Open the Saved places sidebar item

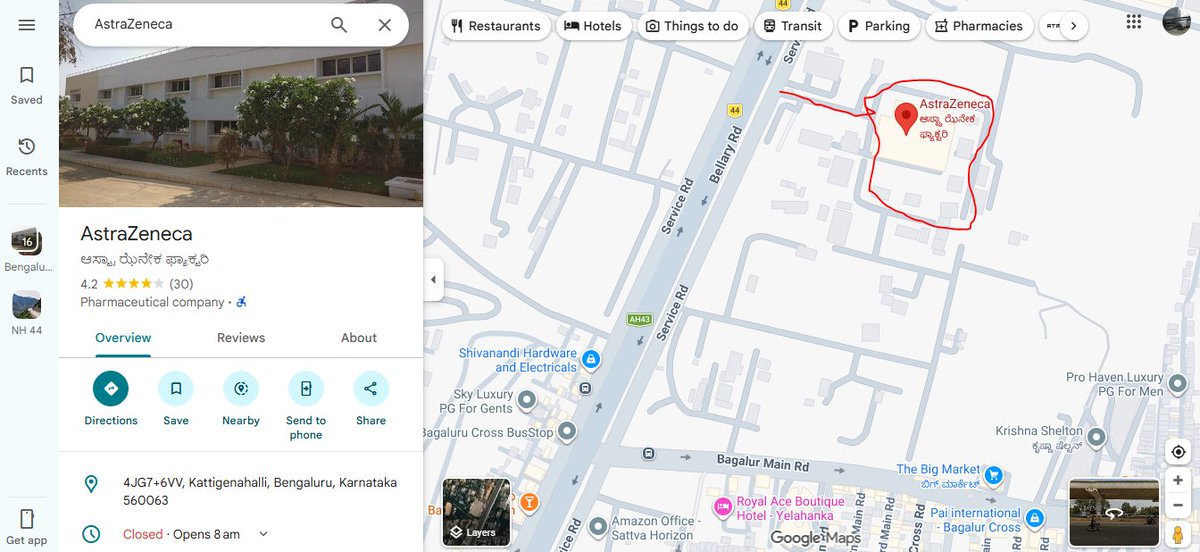point(27,85)
